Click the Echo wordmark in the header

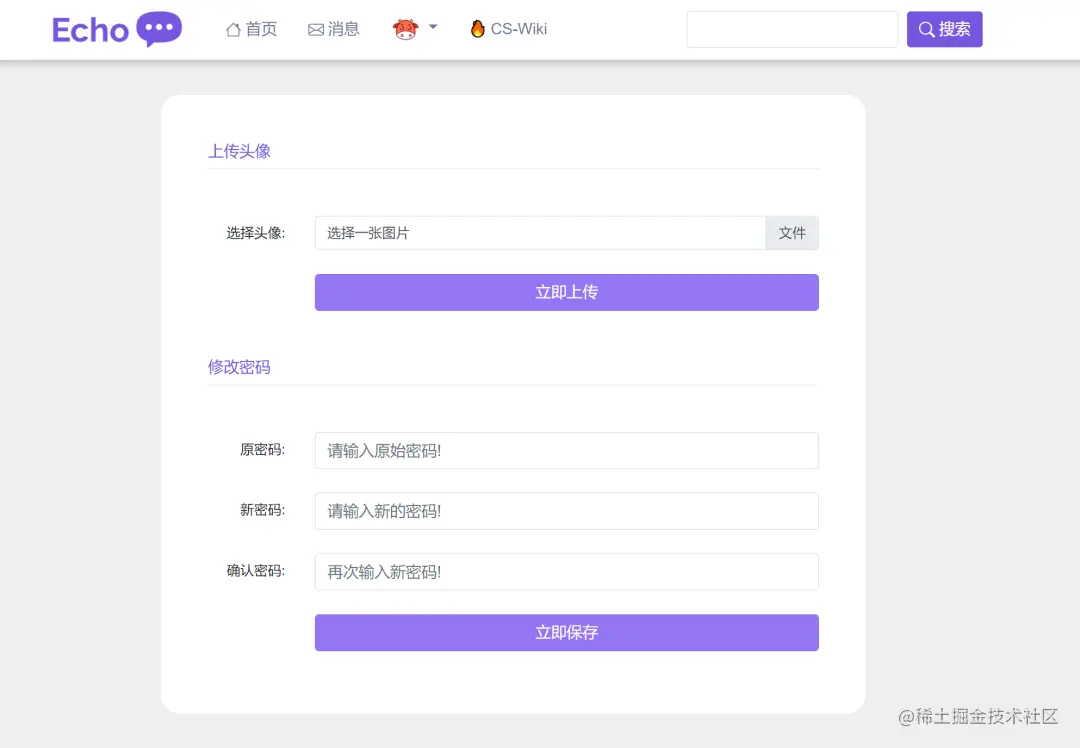pyautogui.click(x=90, y=30)
